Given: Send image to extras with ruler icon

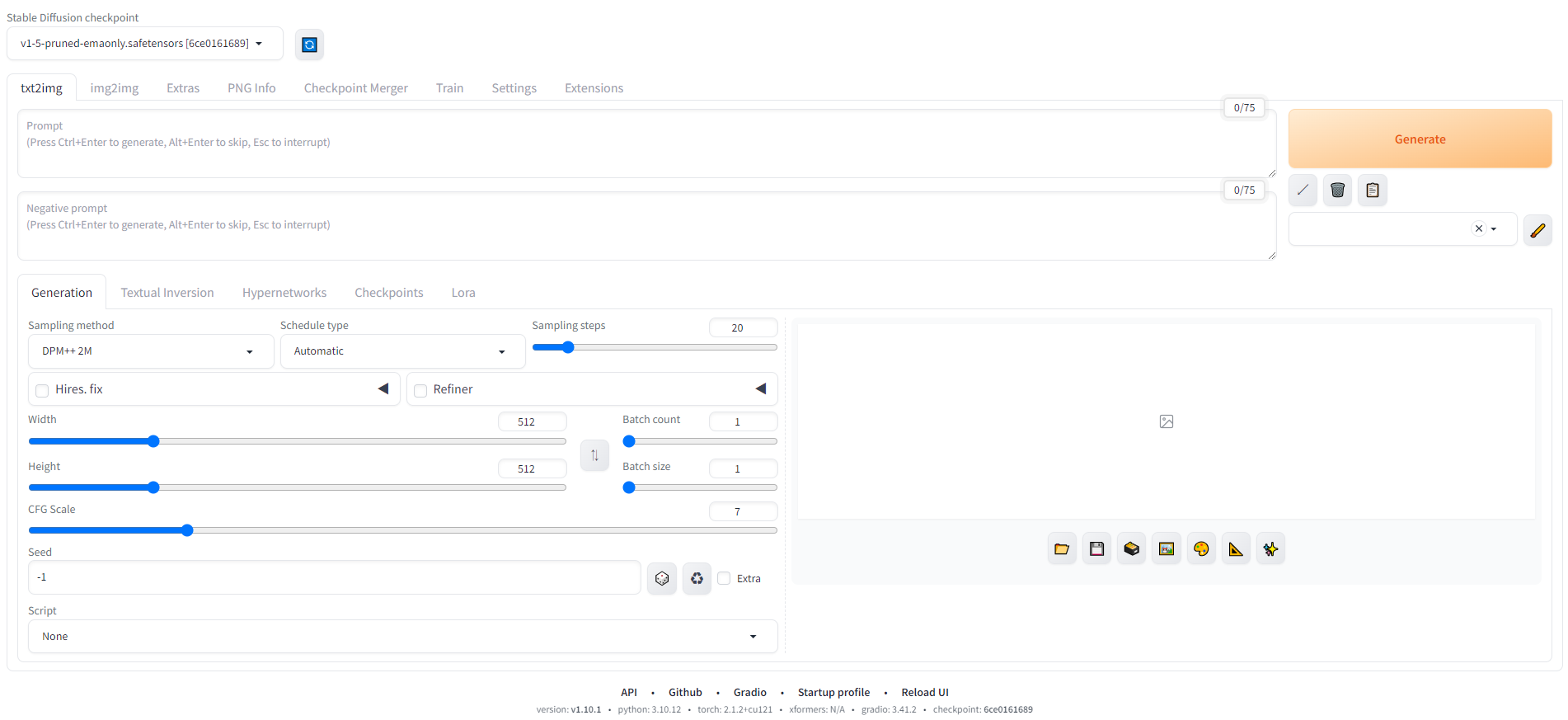Looking at the screenshot, I should [x=1236, y=548].
